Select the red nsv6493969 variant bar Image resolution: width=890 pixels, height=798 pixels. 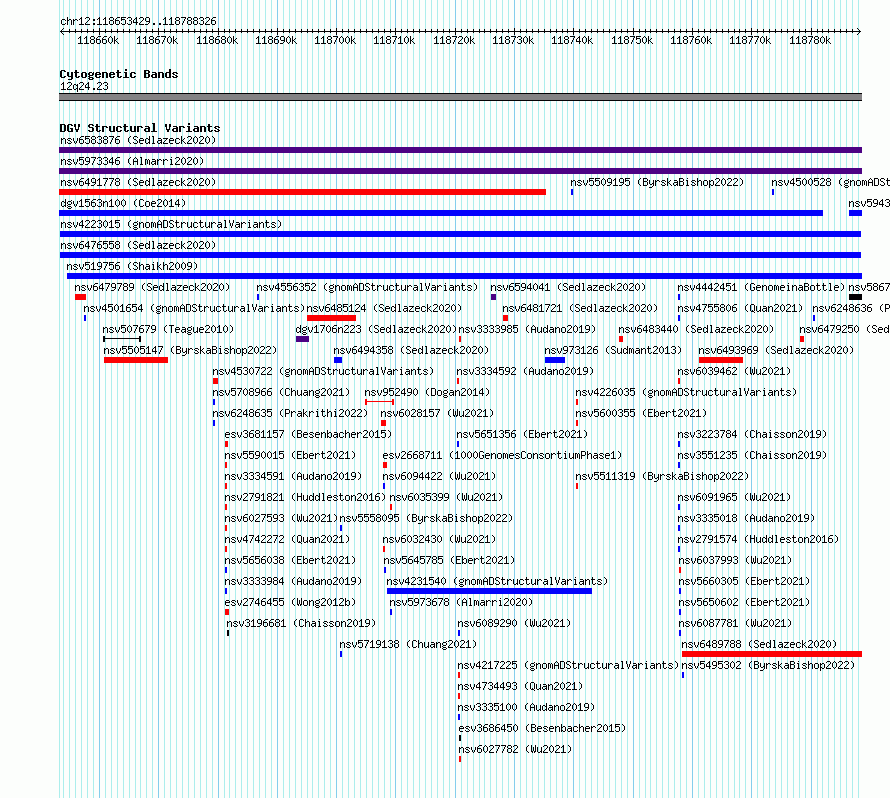point(721,360)
